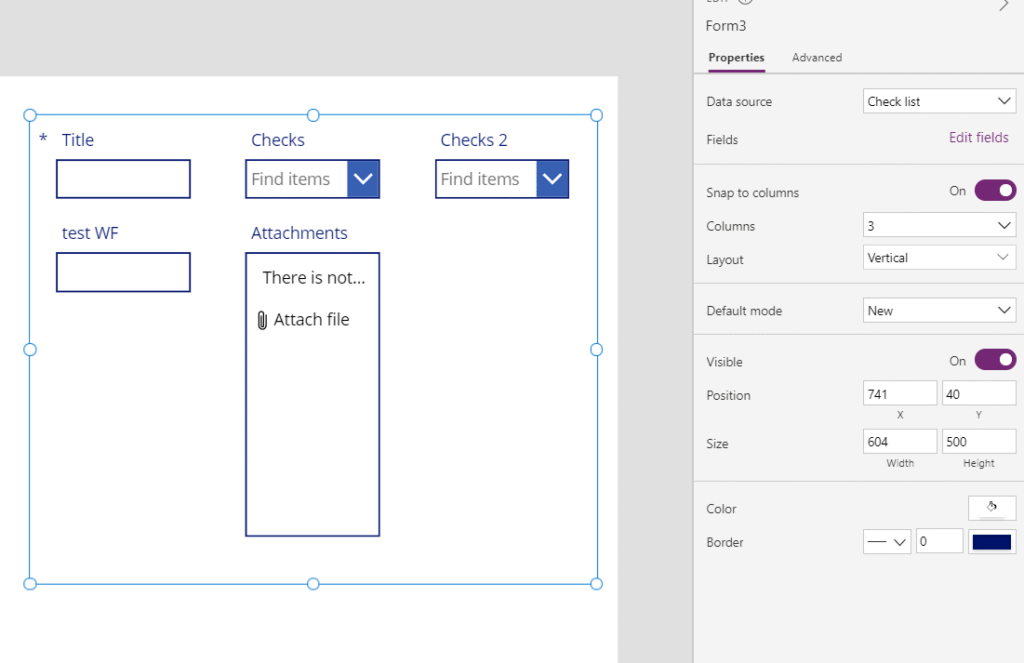The width and height of the screenshot is (1024, 663).
Task: Switch to the Properties tab
Action: coord(736,57)
